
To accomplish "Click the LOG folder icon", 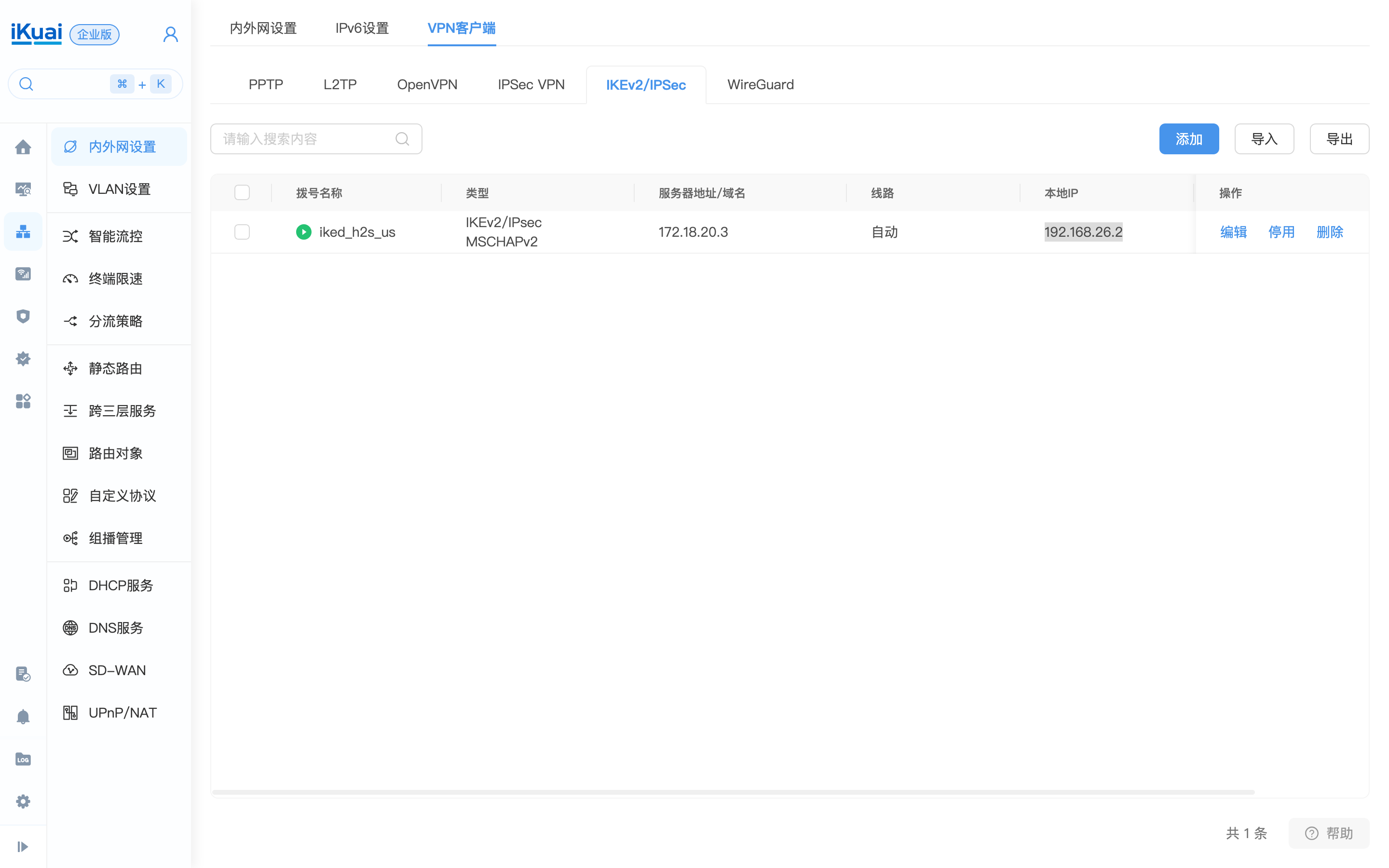I will 23,759.
